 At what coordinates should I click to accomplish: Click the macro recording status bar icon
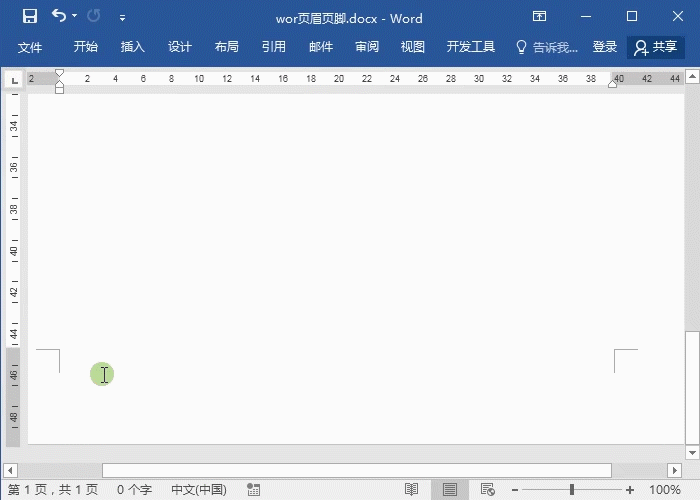[x=254, y=490]
